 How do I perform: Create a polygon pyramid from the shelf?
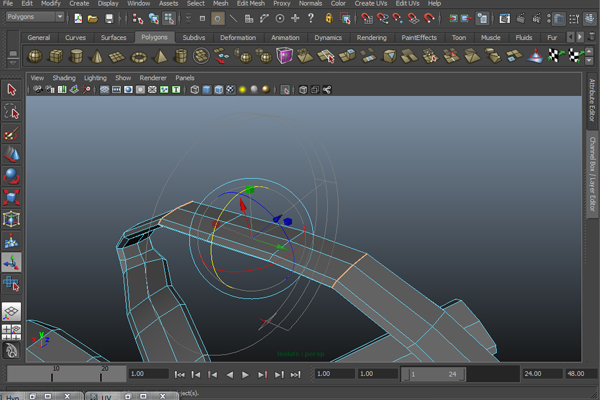coord(160,56)
